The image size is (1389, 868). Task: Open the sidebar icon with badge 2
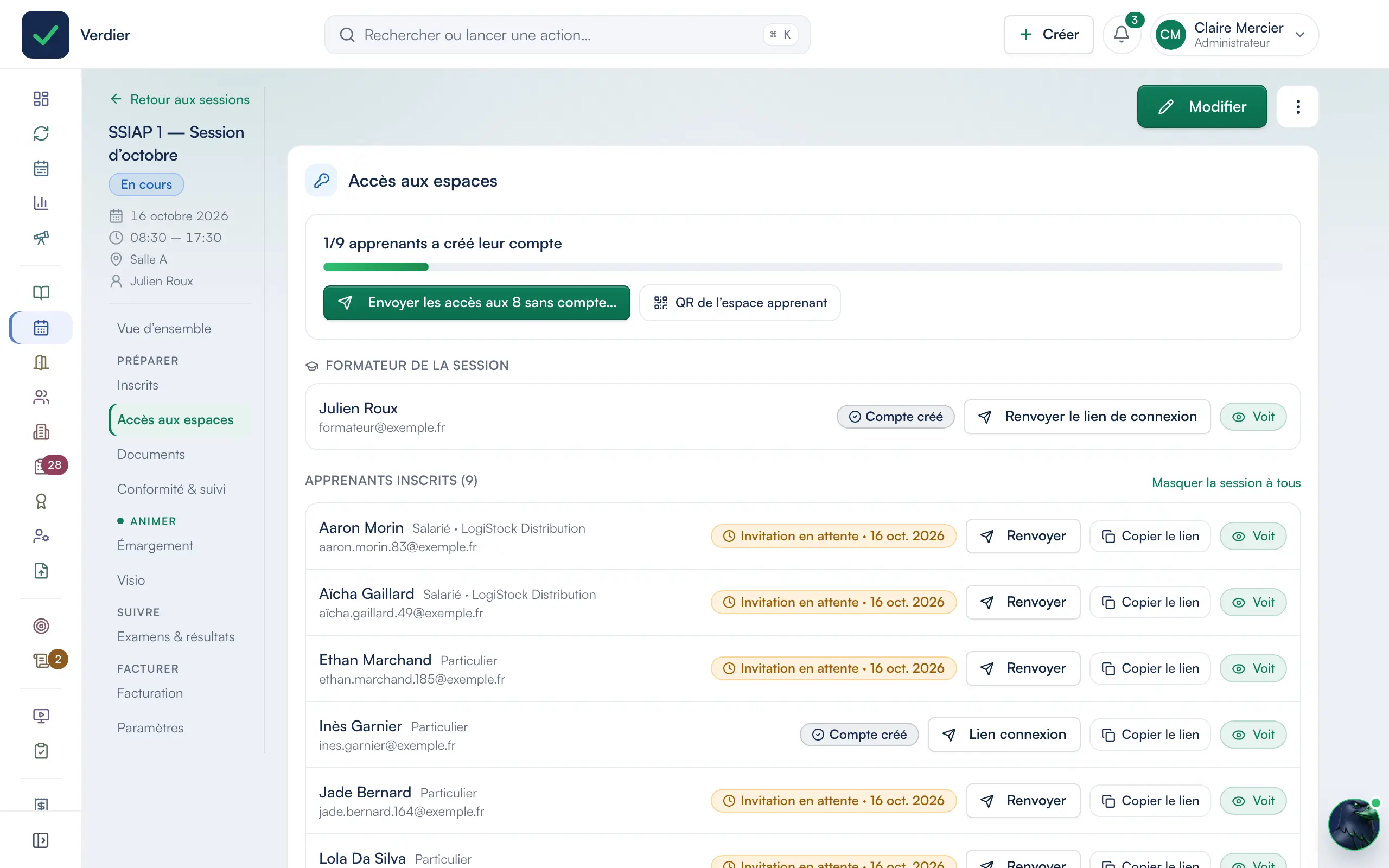(41, 660)
